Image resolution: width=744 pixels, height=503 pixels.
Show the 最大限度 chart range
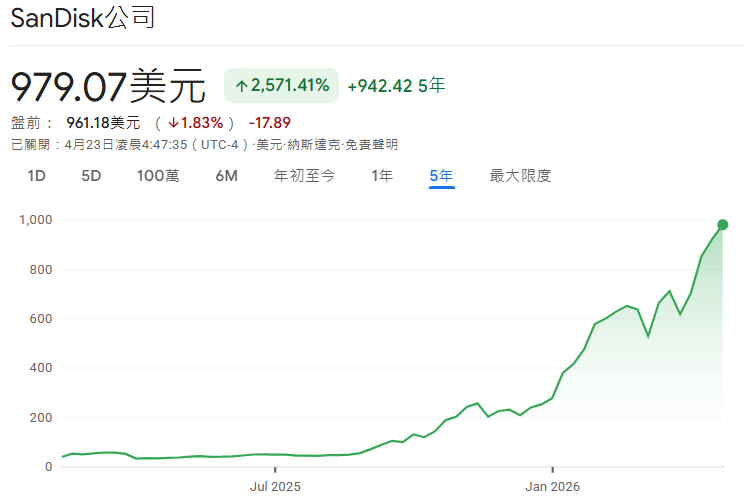click(x=520, y=176)
